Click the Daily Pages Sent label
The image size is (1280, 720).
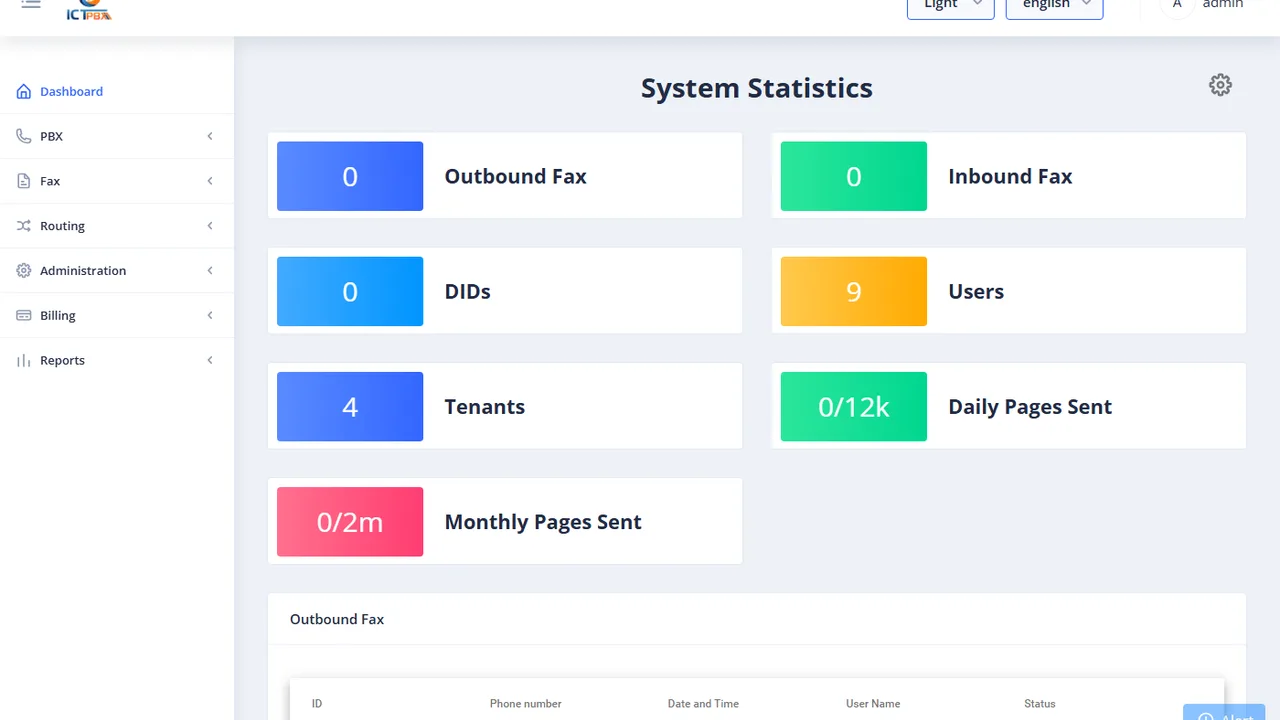point(1030,406)
